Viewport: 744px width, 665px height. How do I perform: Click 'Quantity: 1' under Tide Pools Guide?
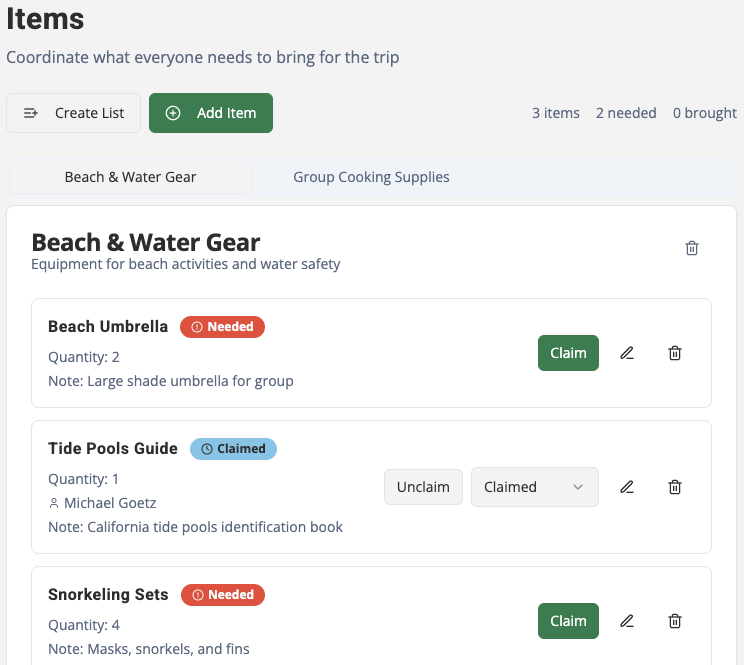click(x=84, y=479)
